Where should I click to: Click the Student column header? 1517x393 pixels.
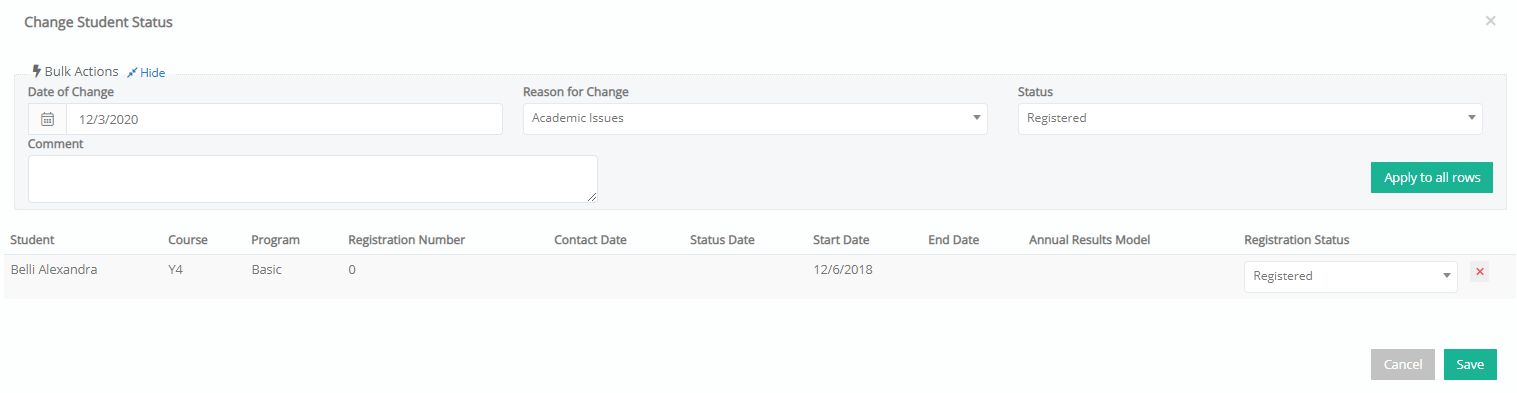32,240
